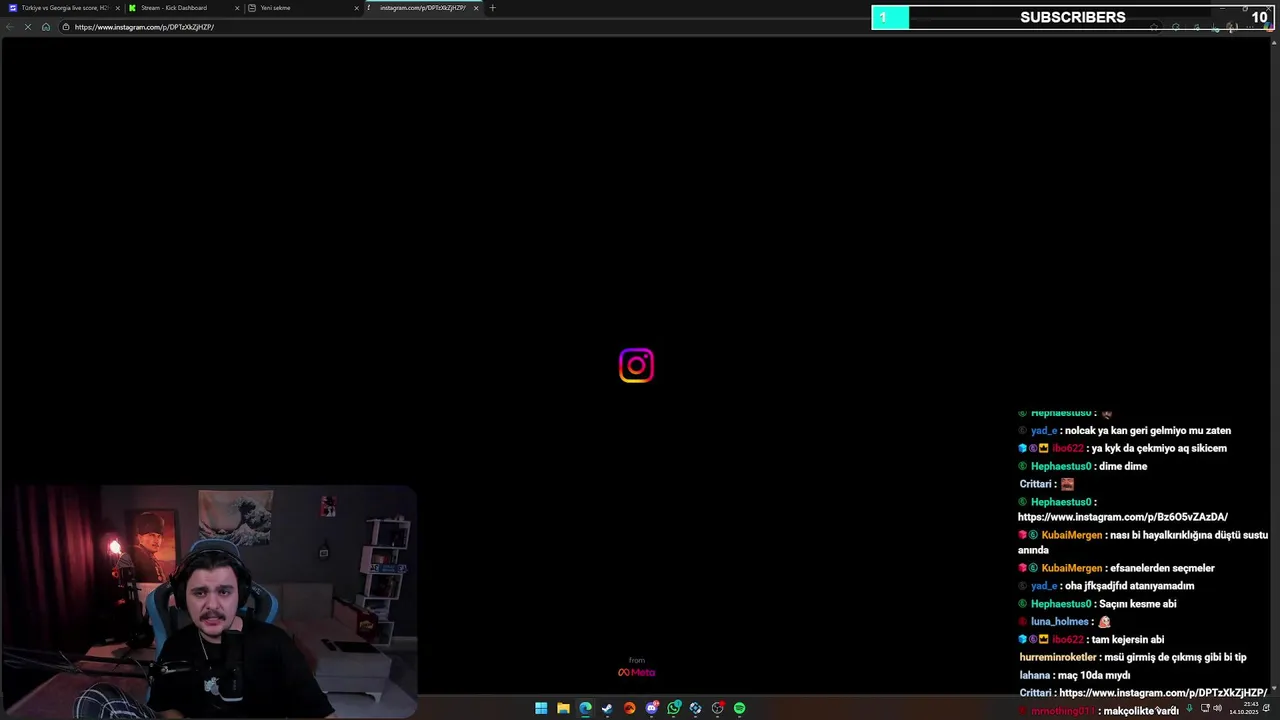Click chat message 'oha jfkşadjfıd atanıyamadım'
The height and width of the screenshot is (720, 1280).
tap(1130, 586)
